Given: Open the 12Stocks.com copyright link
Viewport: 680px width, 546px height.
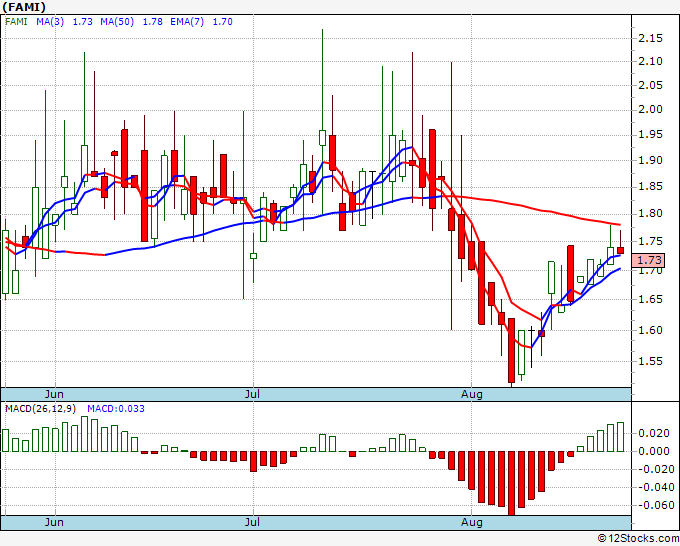Looking at the screenshot, I should coord(638,538).
